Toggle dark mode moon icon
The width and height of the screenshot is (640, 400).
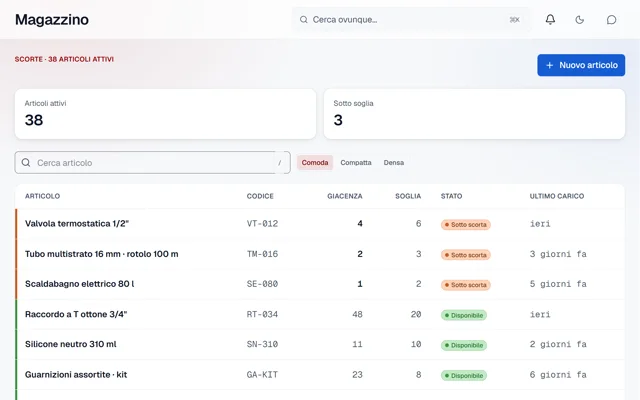580,20
